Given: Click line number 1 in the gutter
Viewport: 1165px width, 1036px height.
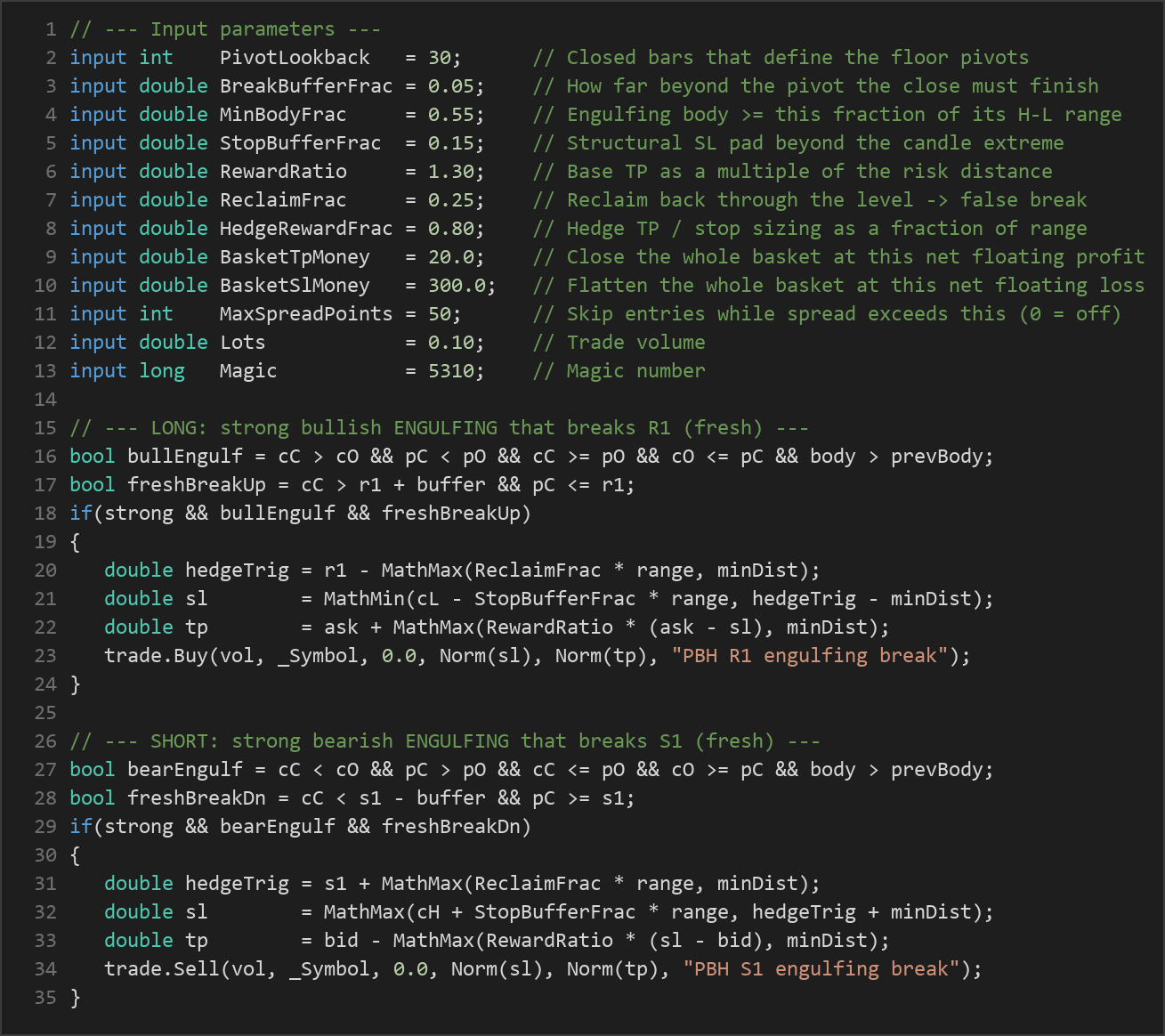Looking at the screenshot, I should [x=52, y=29].
